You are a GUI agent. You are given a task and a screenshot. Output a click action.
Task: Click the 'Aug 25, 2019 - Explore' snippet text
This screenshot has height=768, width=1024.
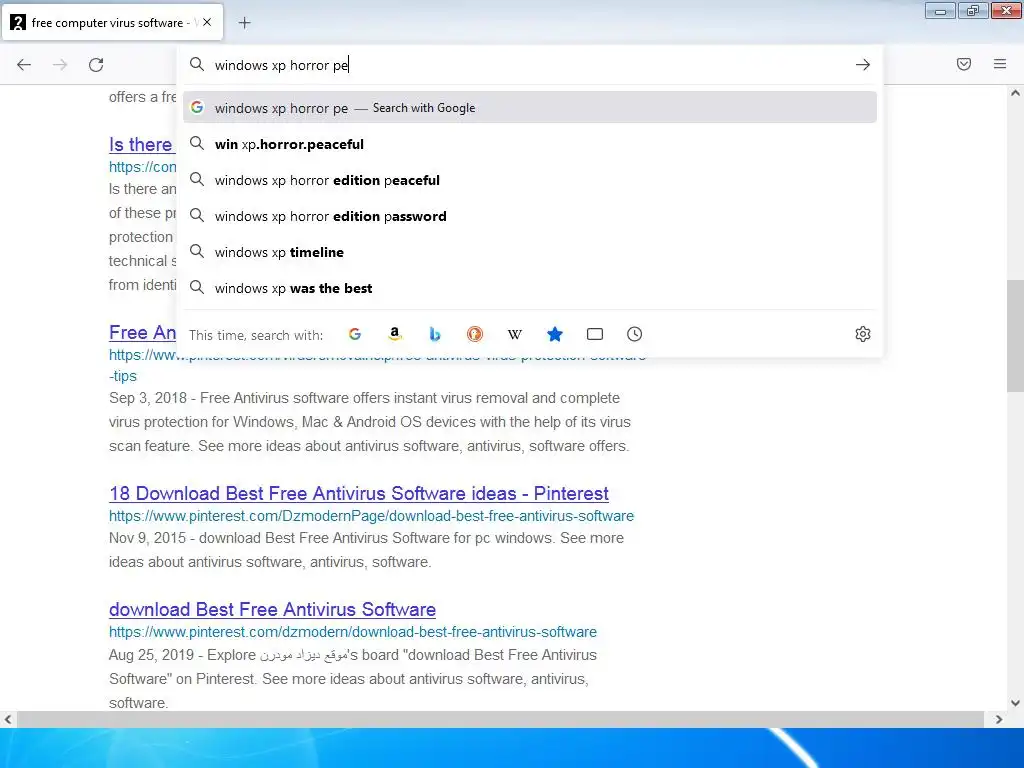(x=353, y=679)
